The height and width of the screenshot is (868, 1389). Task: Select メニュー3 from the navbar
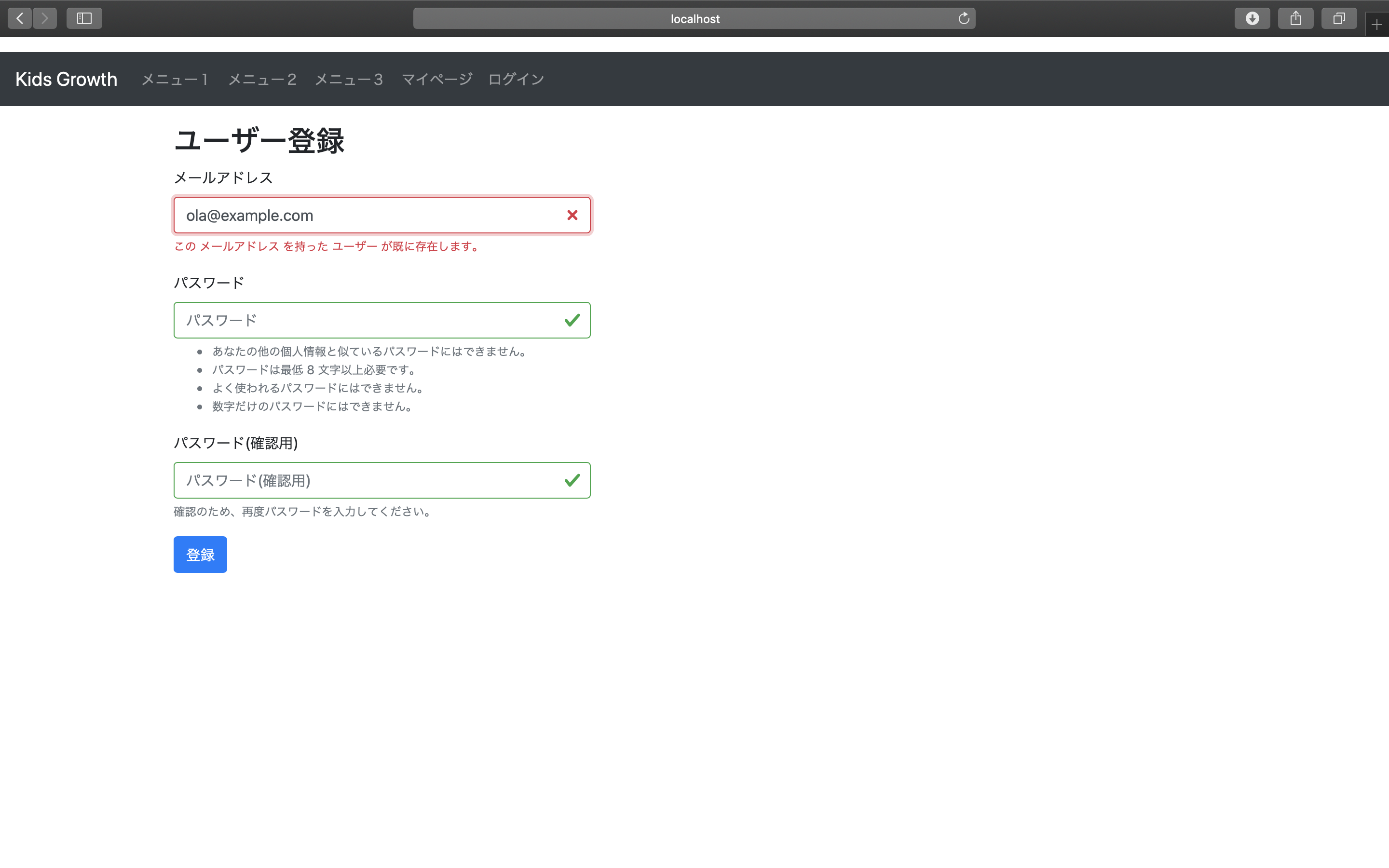pyautogui.click(x=349, y=79)
